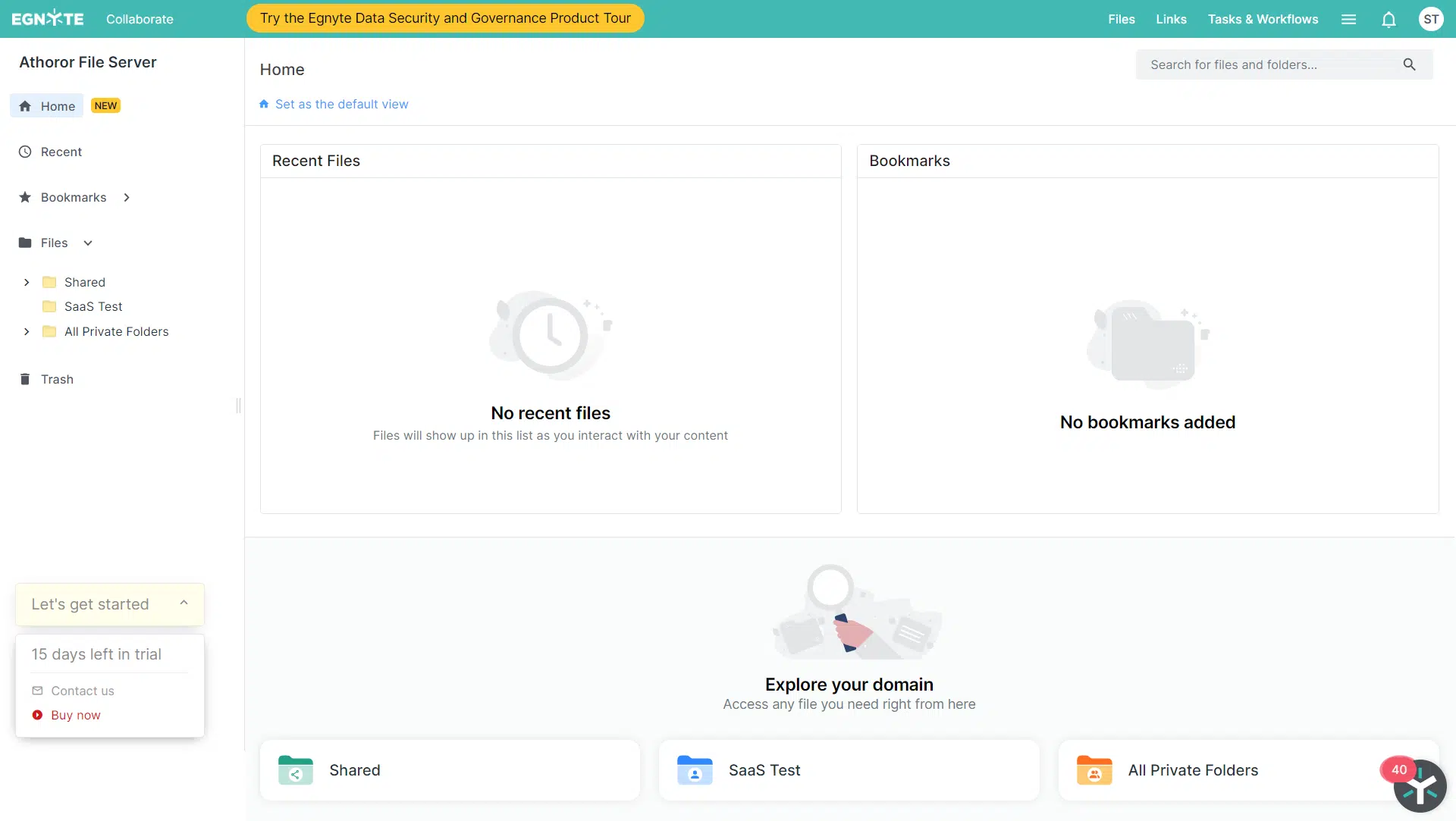Click the sidebar resize handle
The height and width of the screenshot is (821, 1456).
point(238,406)
